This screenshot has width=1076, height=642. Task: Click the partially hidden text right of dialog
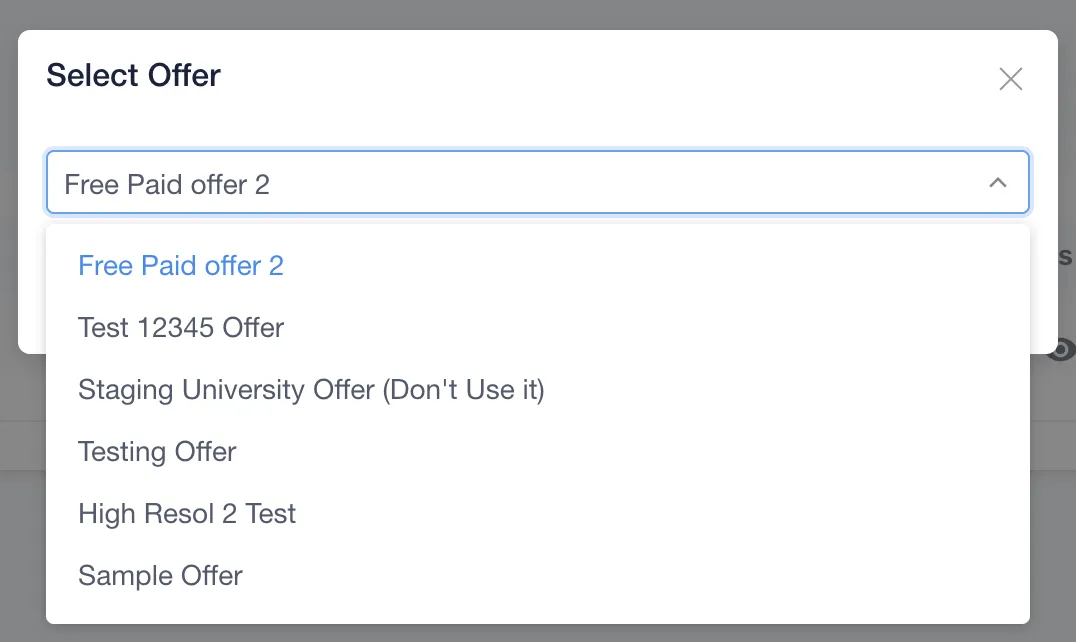tap(1066, 256)
